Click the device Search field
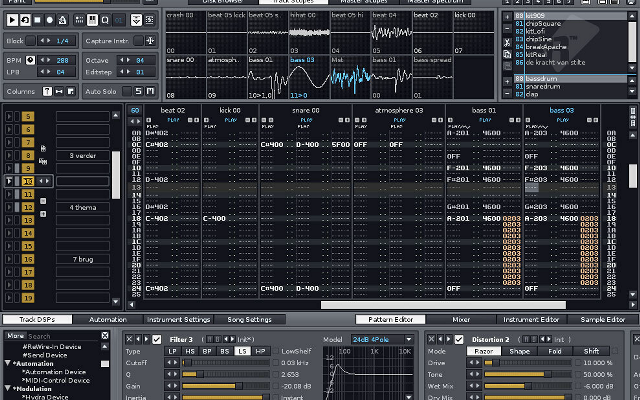This screenshot has height=400, width=640. pos(63,336)
